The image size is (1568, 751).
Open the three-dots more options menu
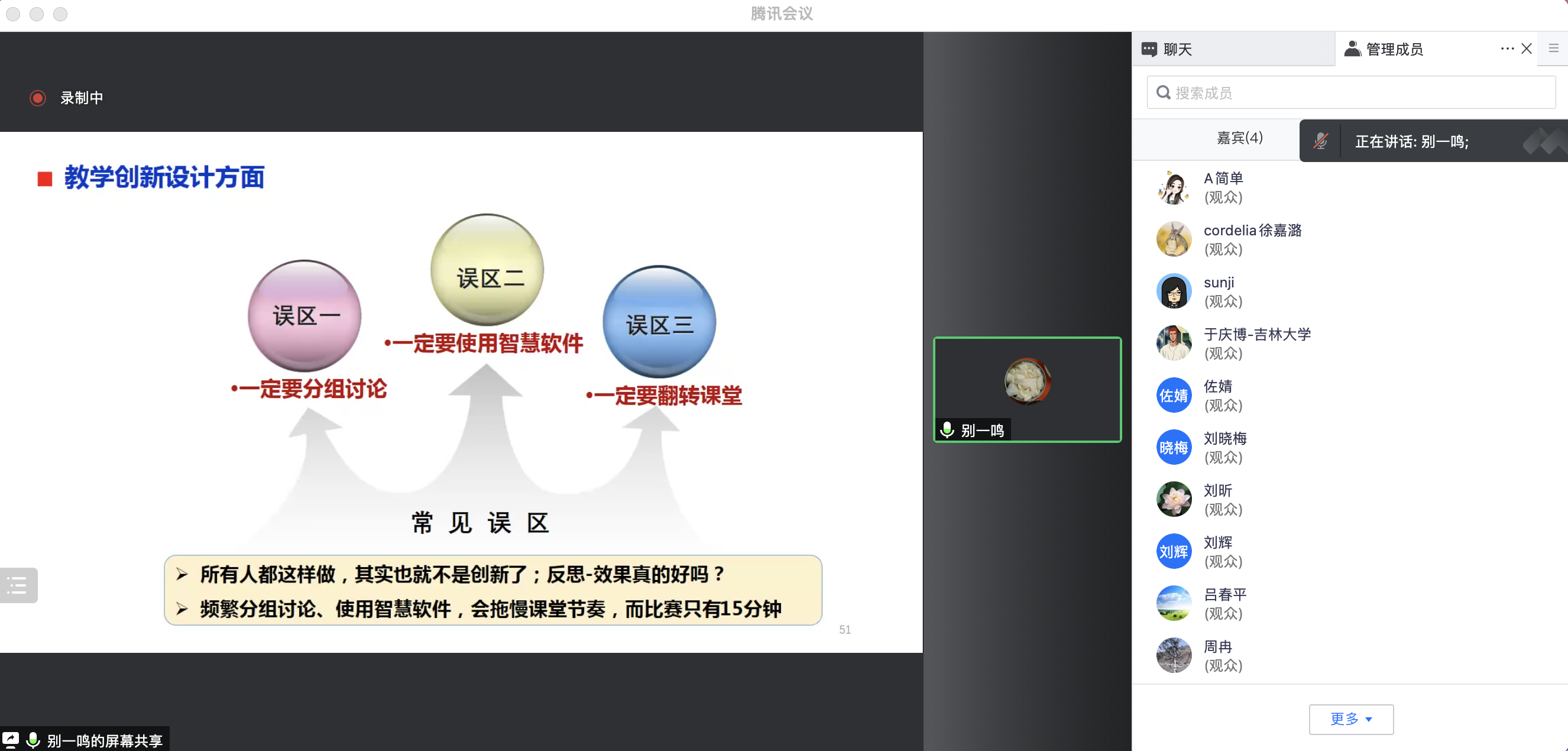pyautogui.click(x=1507, y=48)
